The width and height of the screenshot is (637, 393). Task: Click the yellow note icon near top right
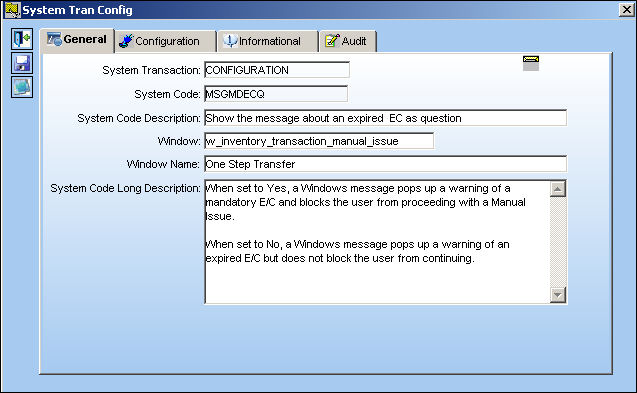[x=531, y=63]
